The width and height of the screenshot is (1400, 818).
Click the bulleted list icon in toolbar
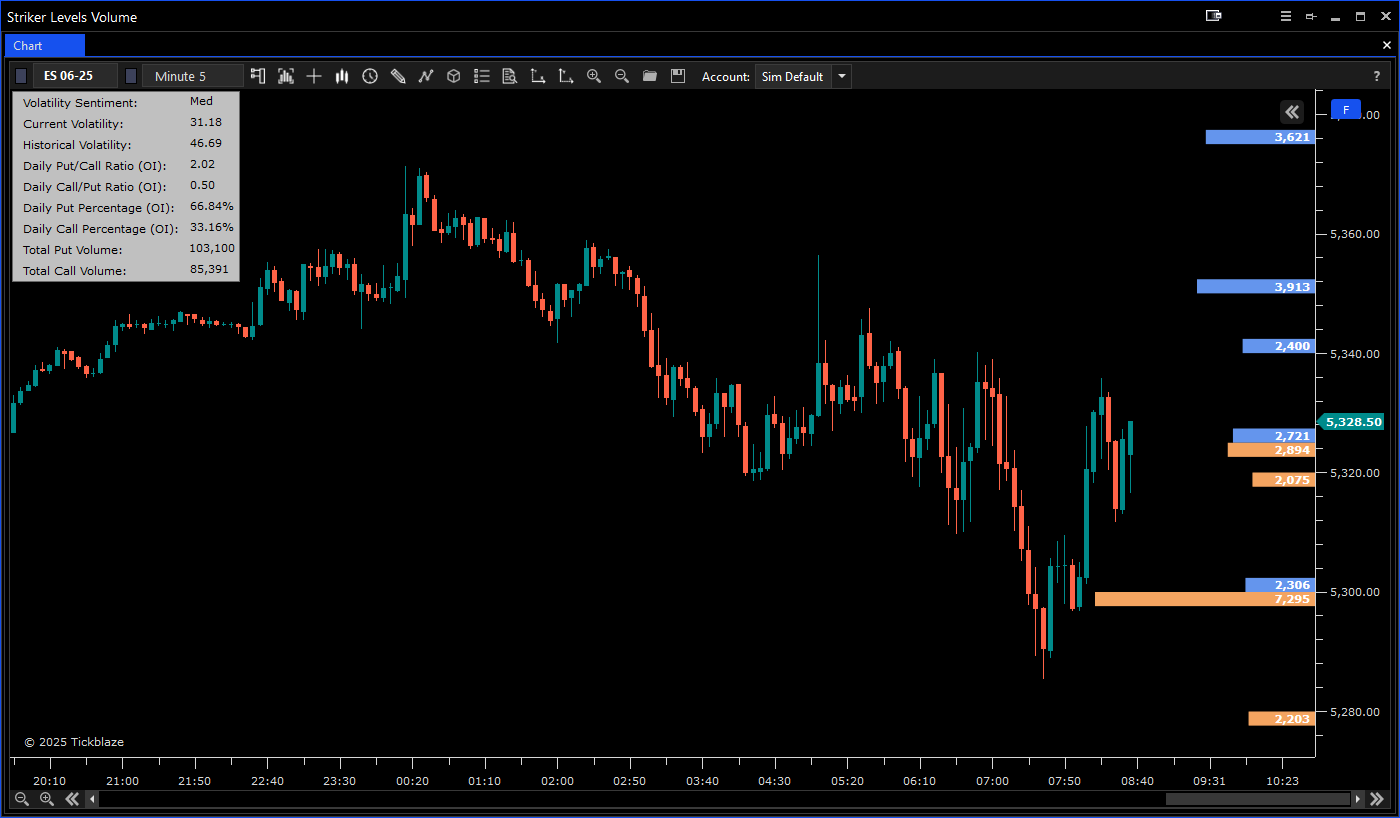(x=482, y=76)
